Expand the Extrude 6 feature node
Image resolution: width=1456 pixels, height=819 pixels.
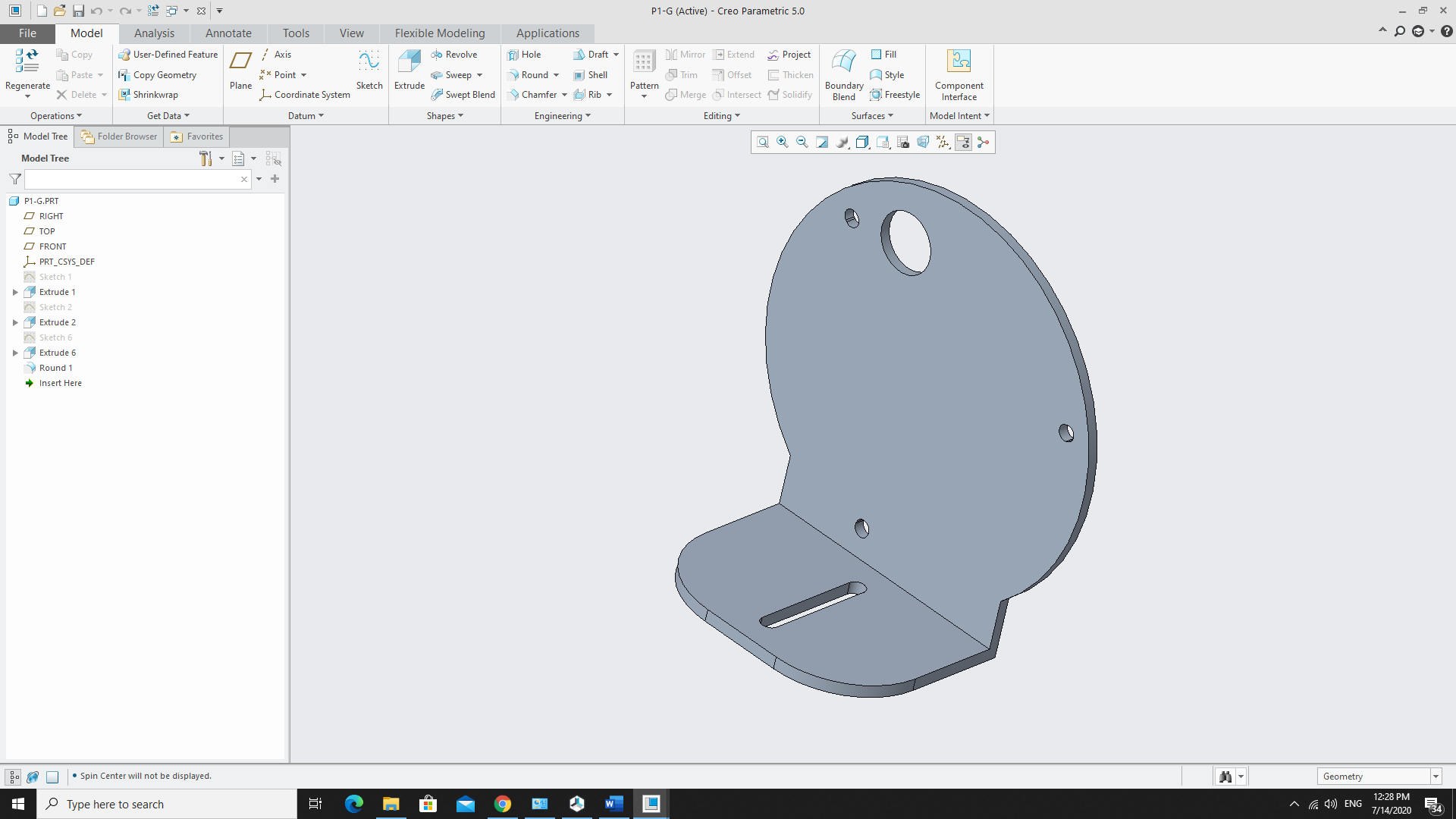pos(15,353)
